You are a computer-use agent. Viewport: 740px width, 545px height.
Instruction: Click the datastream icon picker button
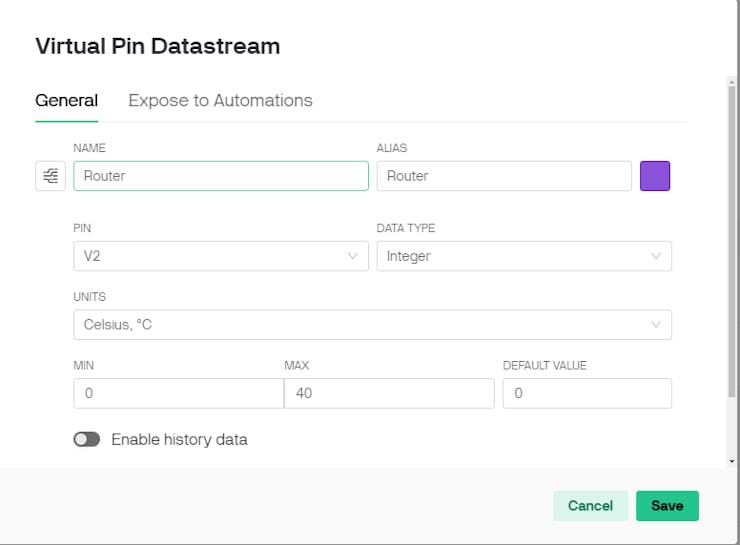click(x=50, y=176)
